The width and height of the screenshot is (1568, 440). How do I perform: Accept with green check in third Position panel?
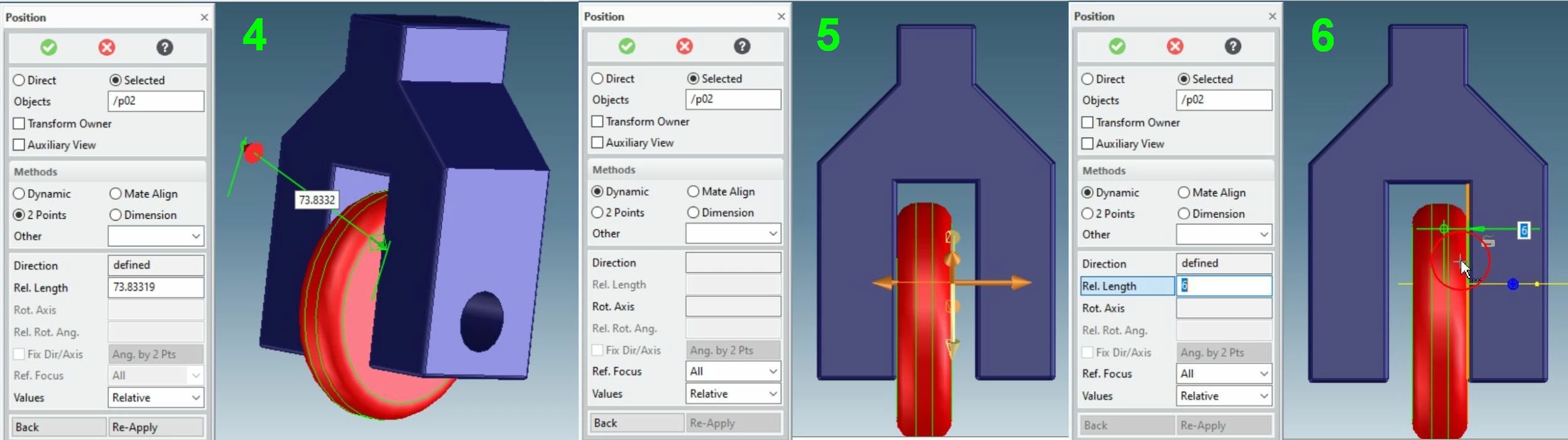(1117, 46)
